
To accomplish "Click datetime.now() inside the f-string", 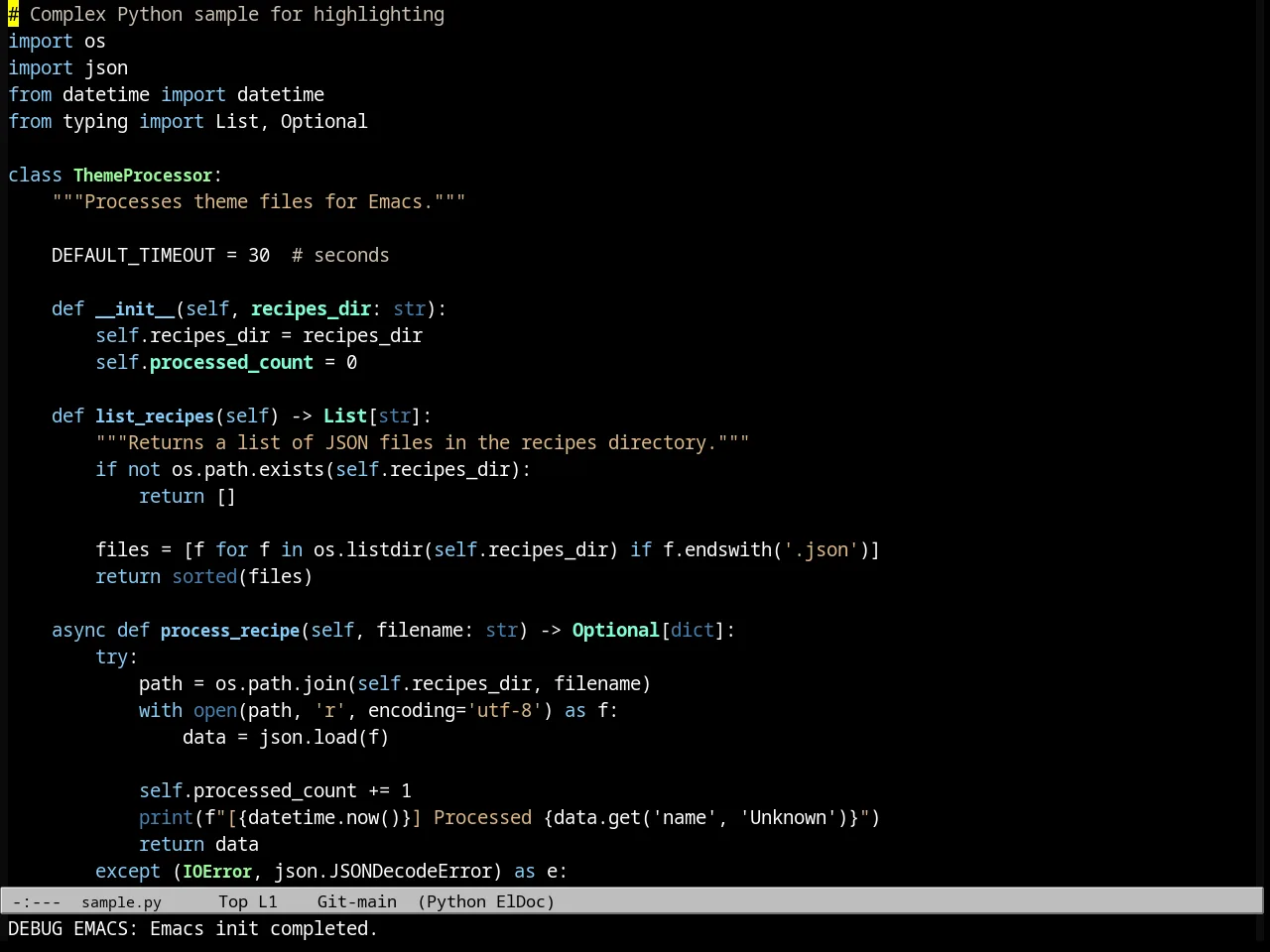I will tap(324, 817).
